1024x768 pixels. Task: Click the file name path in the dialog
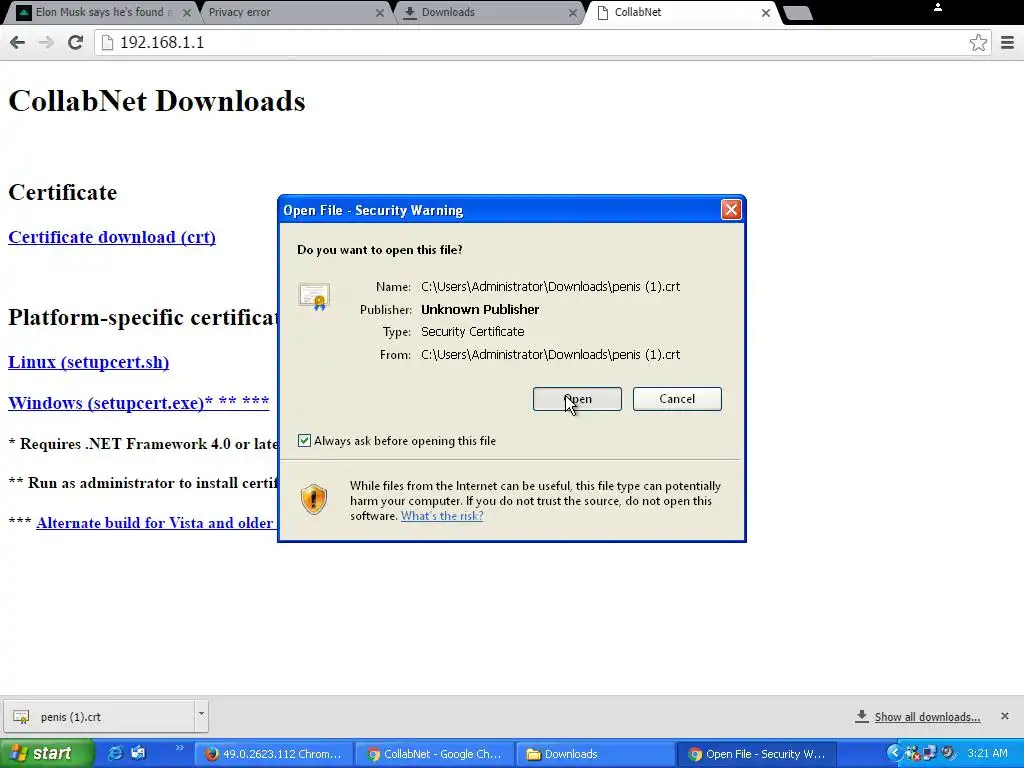[551, 287]
